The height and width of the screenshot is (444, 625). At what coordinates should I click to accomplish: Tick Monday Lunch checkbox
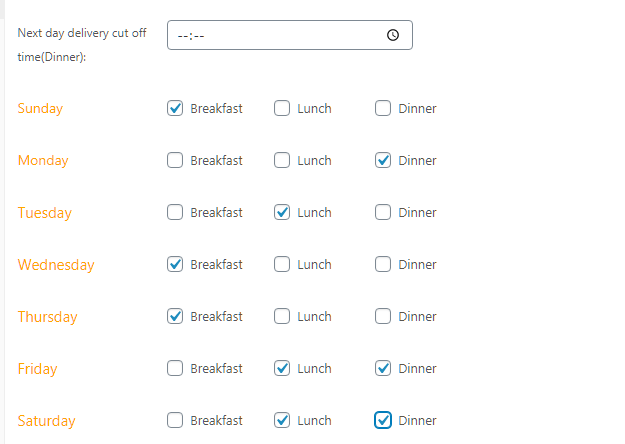tap(282, 160)
